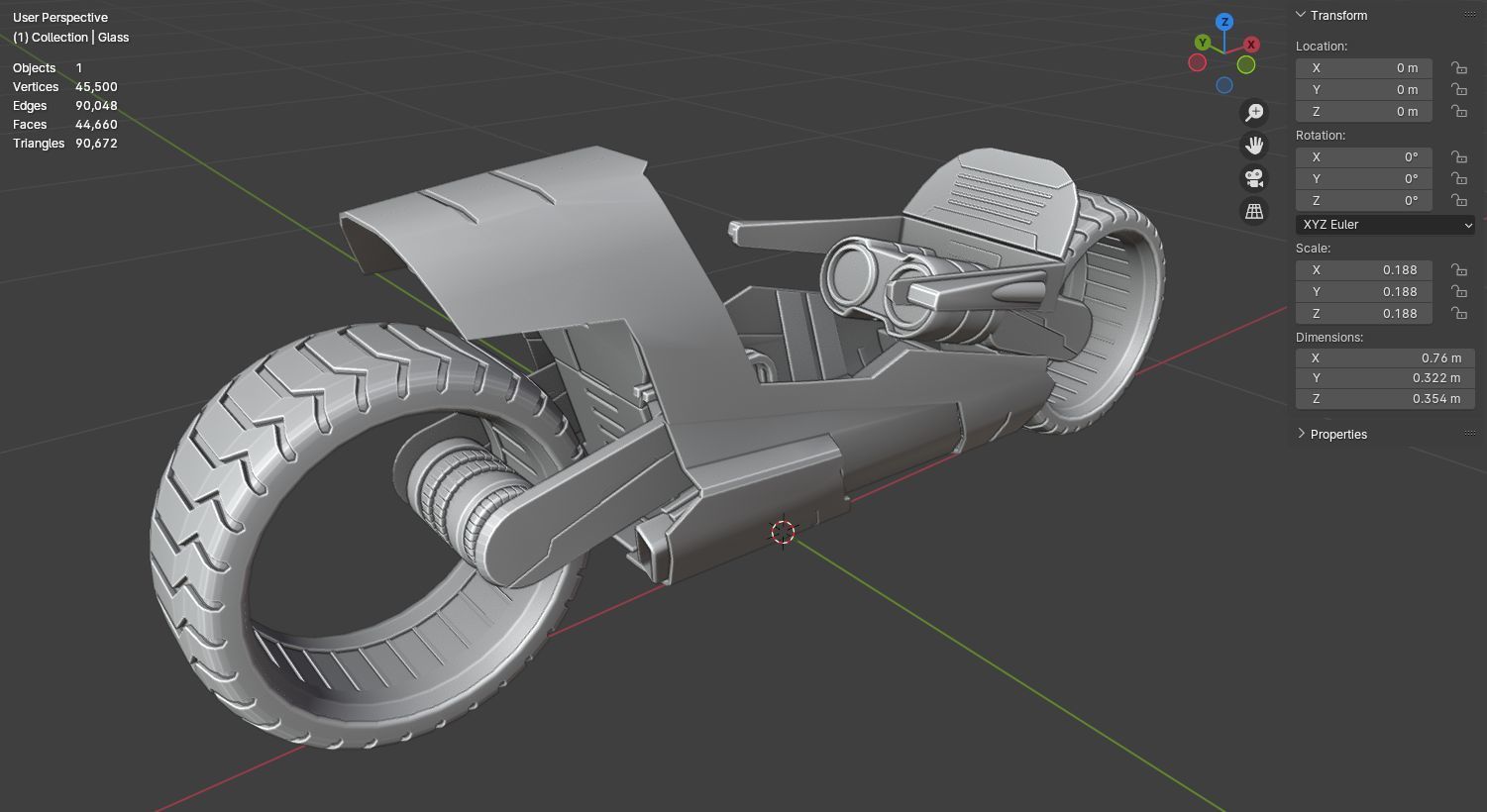
Task: Click the Location X field
Action: (1364, 68)
